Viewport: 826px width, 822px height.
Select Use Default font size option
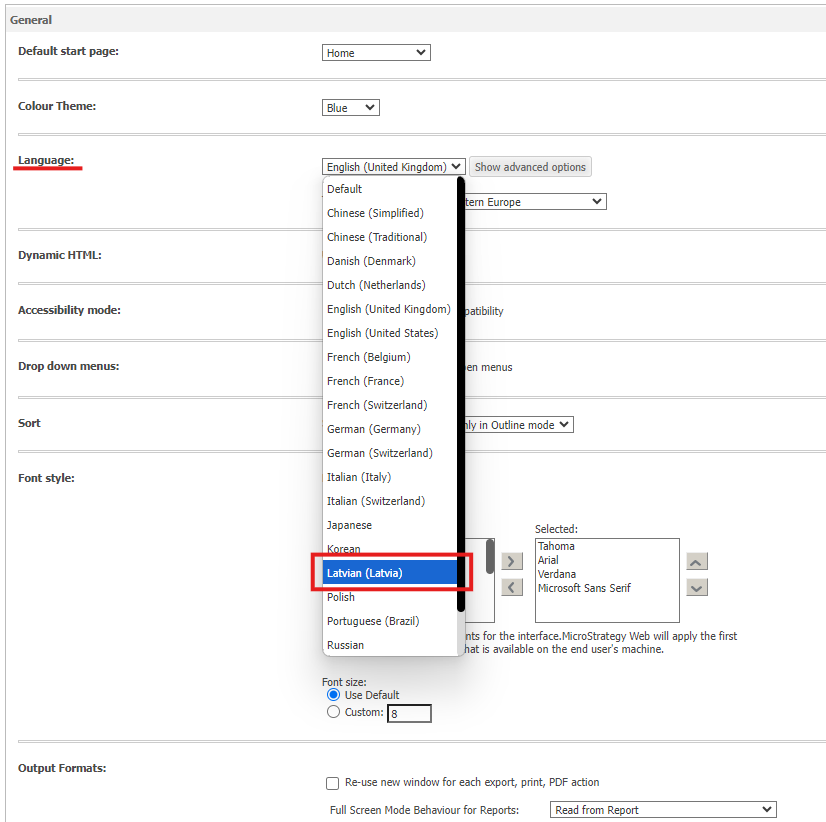click(333, 694)
